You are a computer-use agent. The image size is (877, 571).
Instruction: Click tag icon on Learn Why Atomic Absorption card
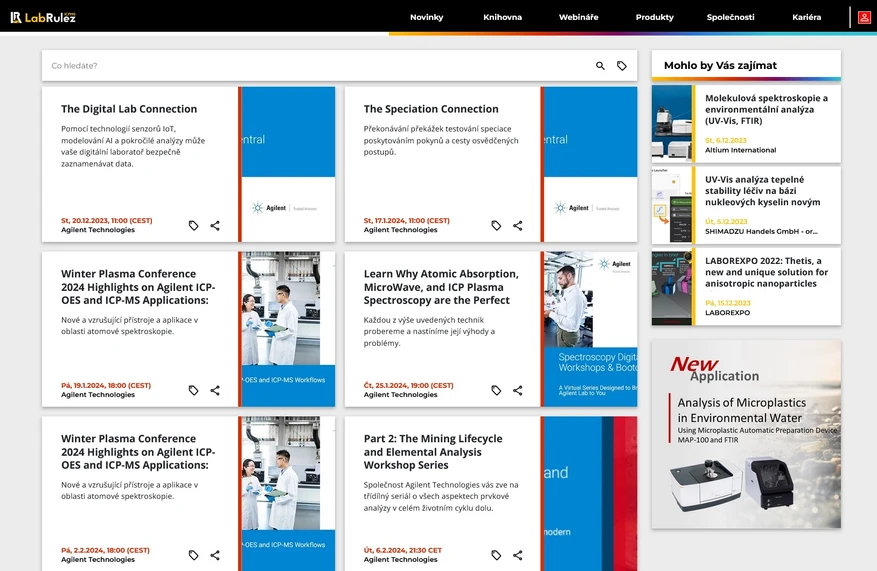(x=496, y=390)
